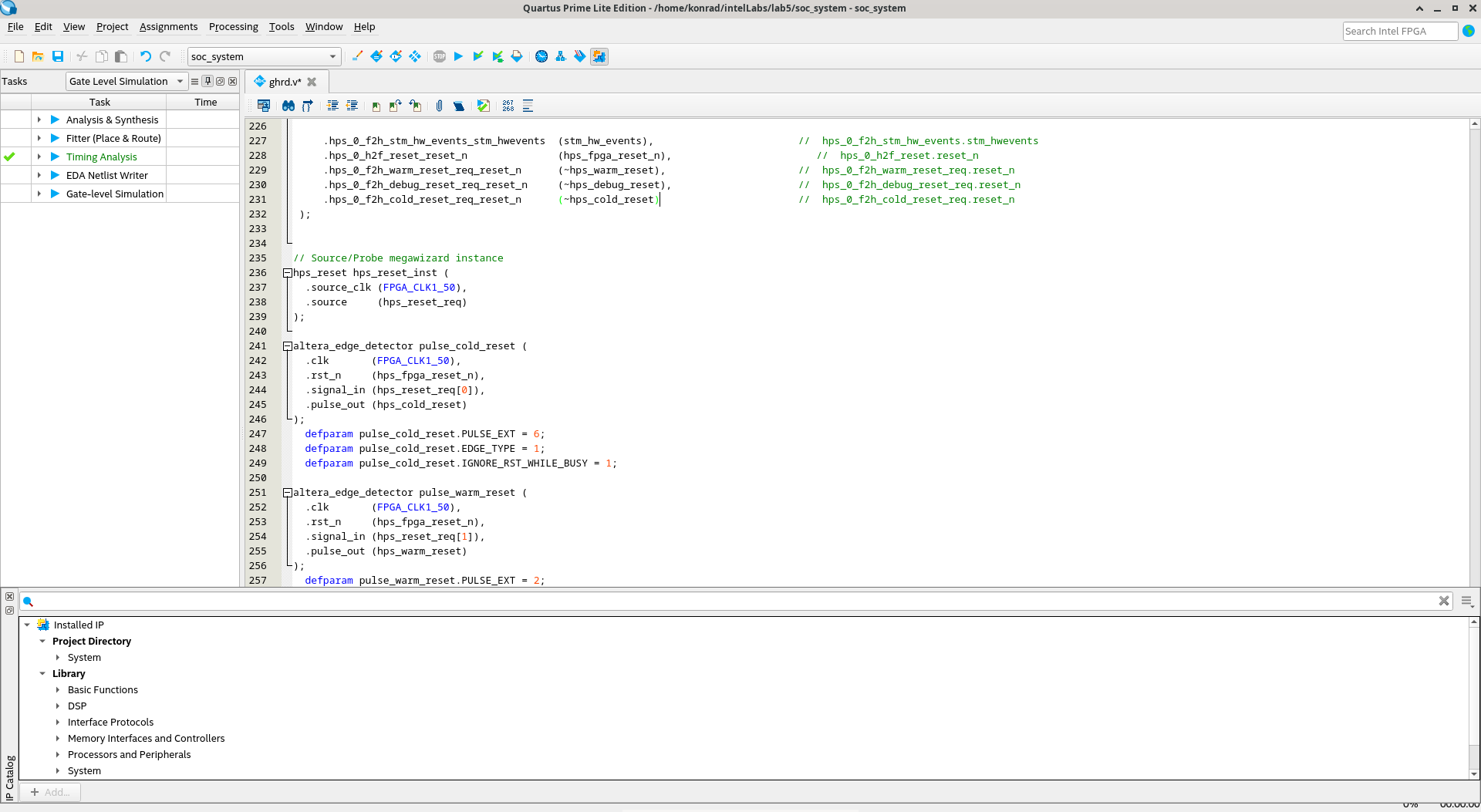The width and height of the screenshot is (1481, 812).
Task: Open a file using folder icon
Action: pos(38,56)
